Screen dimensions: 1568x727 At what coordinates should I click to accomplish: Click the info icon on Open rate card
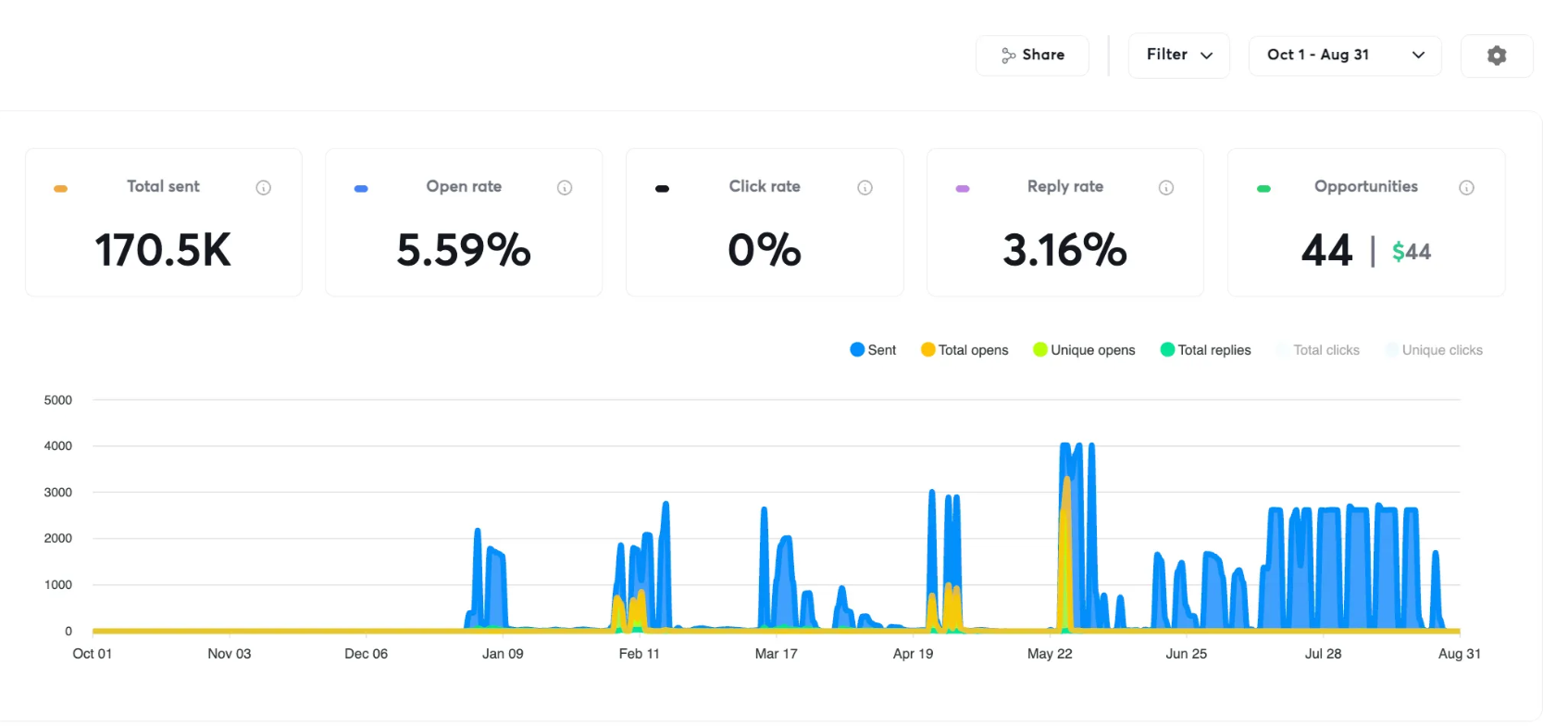pos(565,188)
